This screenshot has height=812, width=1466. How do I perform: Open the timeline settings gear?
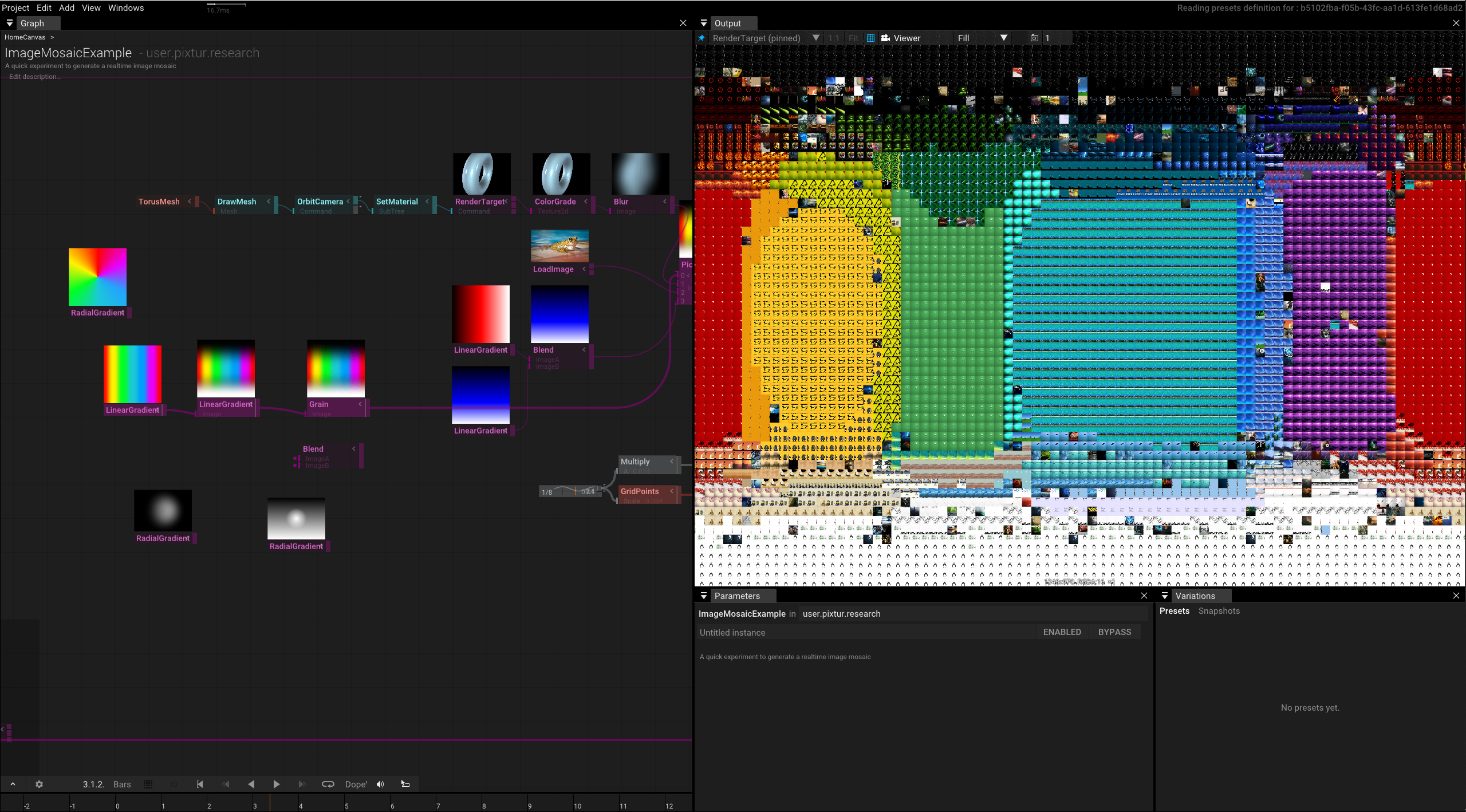click(39, 784)
